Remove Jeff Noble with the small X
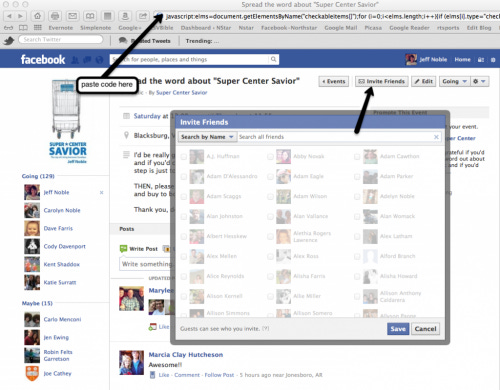Image resolution: width=500 pixels, height=390 pixels. click(101, 192)
